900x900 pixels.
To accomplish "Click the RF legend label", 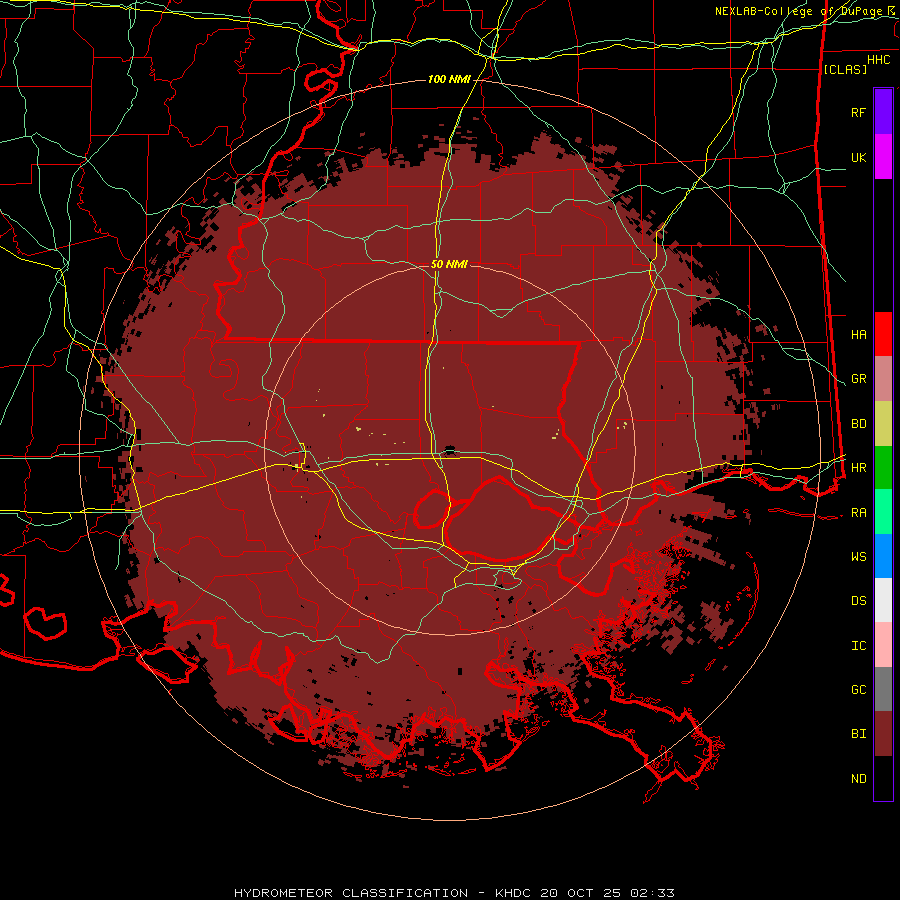I will [x=858, y=112].
